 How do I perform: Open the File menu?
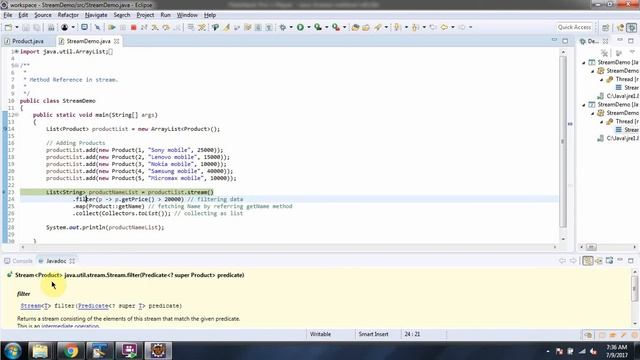[x=8, y=15]
